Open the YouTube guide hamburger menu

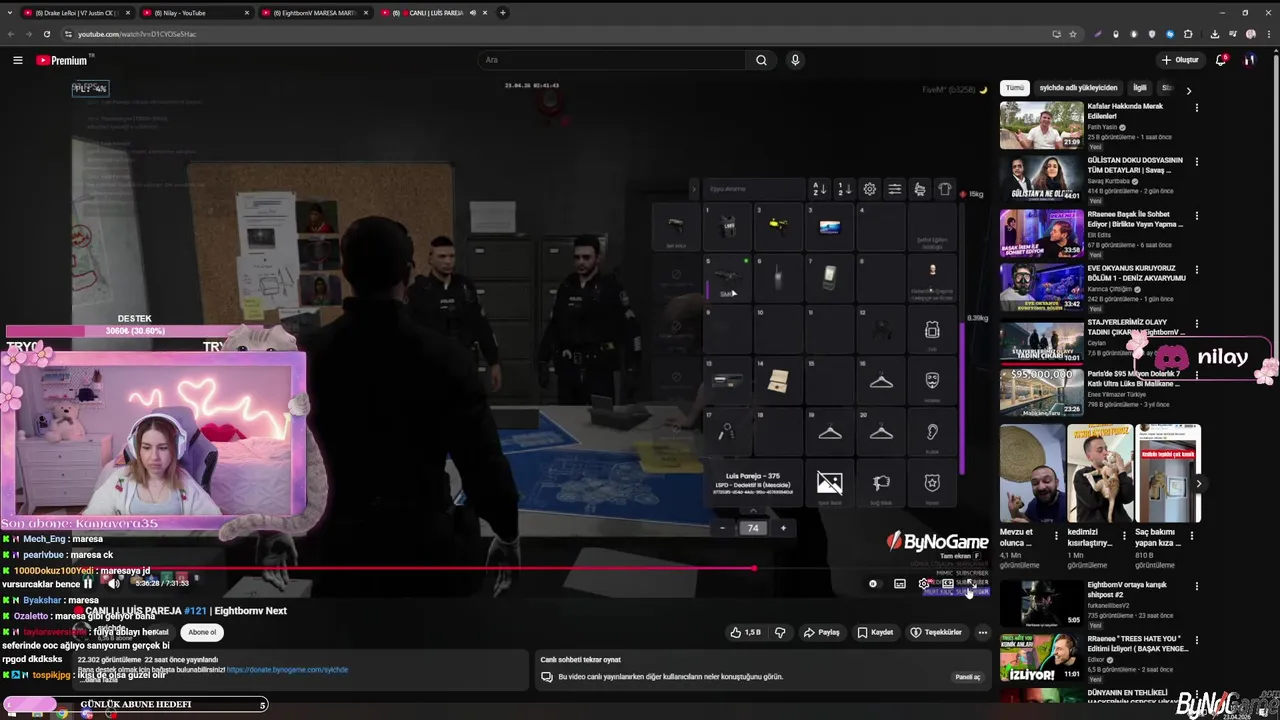[x=17, y=60]
